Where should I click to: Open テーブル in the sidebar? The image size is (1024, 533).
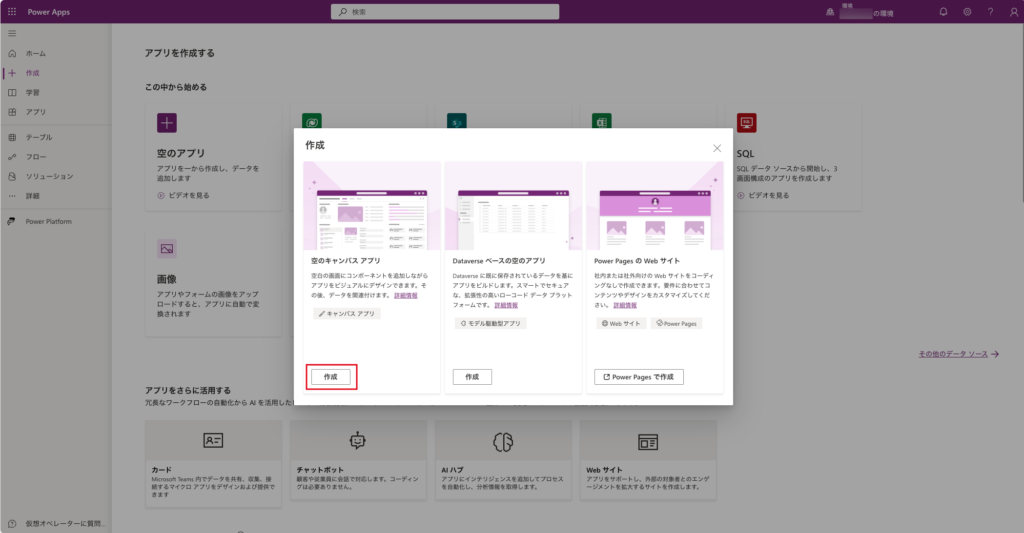tap(39, 137)
